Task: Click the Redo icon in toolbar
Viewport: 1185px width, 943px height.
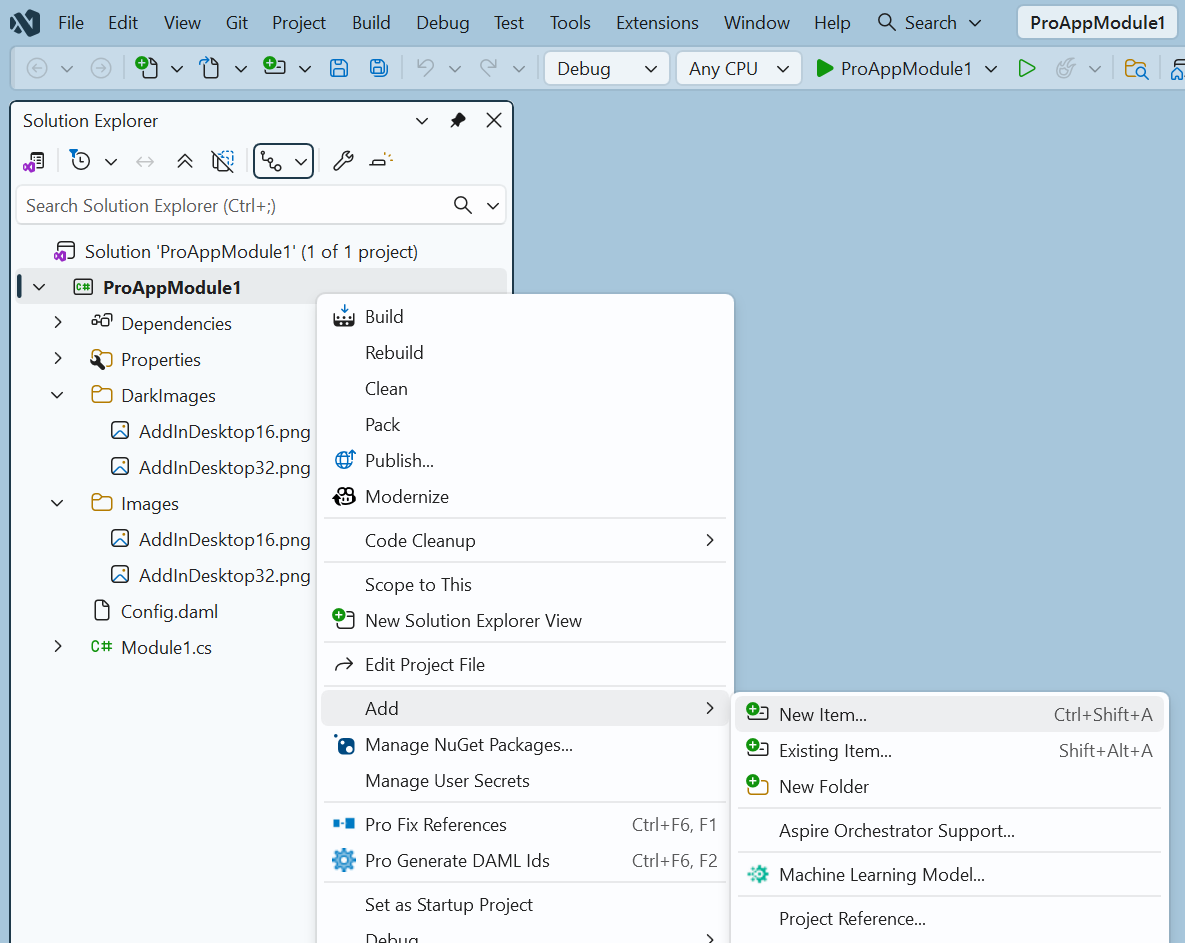Action: (x=489, y=68)
